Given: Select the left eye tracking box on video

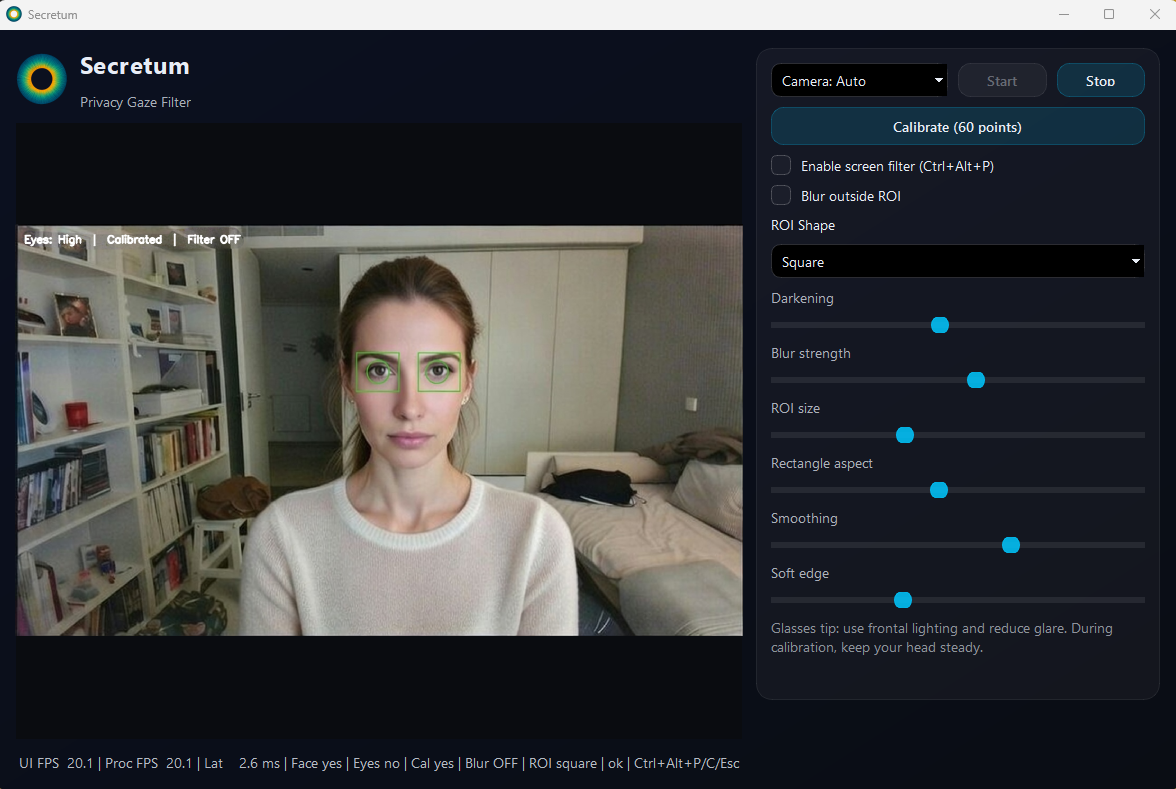Looking at the screenshot, I should [377, 371].
